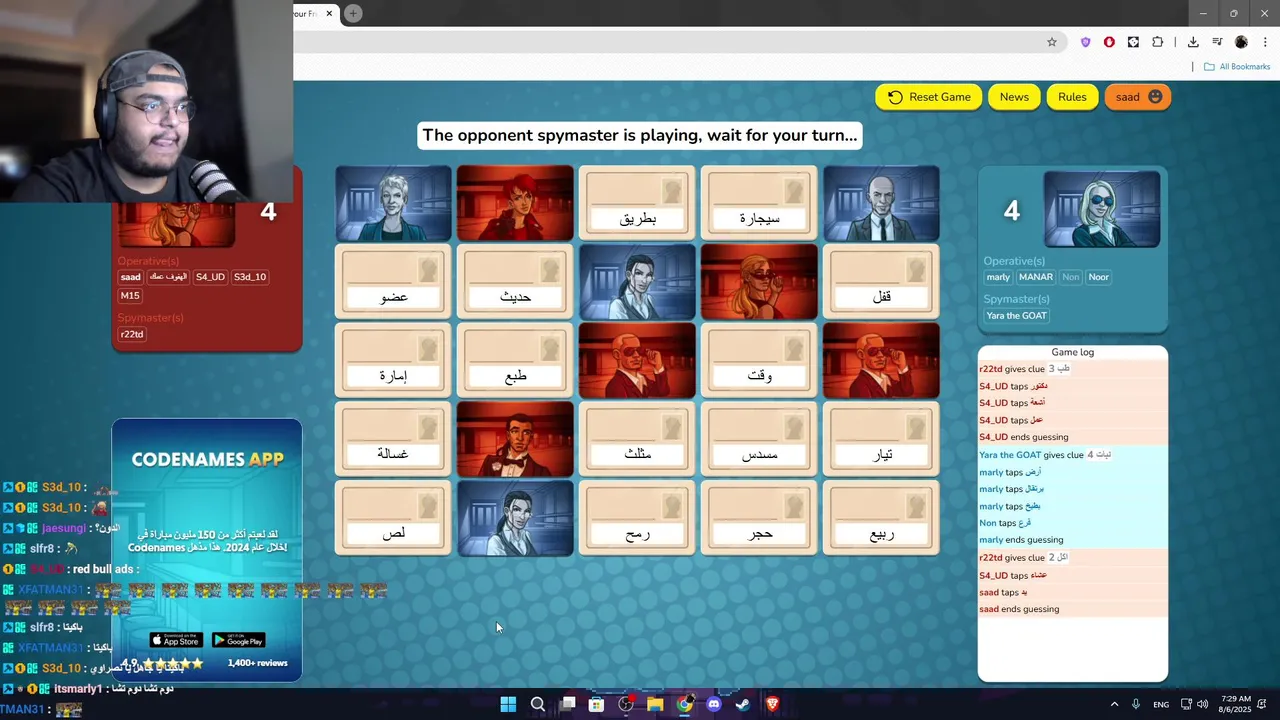Select the مسدس word card
Image resolution: width=1280 pixels, height=720 pixels.
(x=759, y=439)
